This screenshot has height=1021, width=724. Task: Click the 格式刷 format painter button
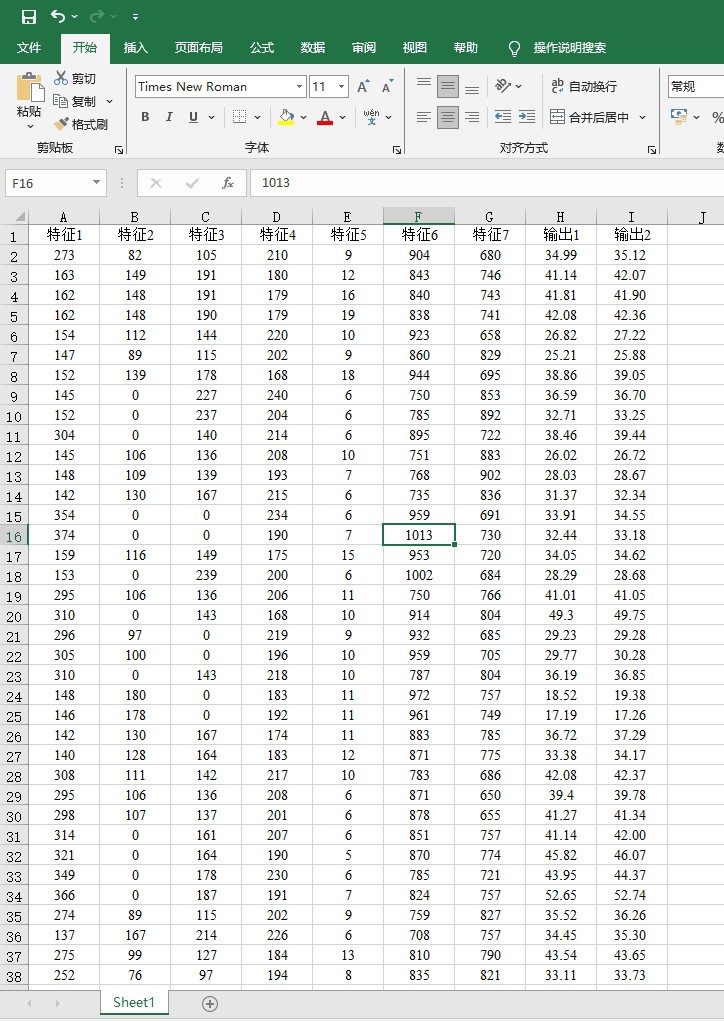pyautogui.click(x=81, y=124)
